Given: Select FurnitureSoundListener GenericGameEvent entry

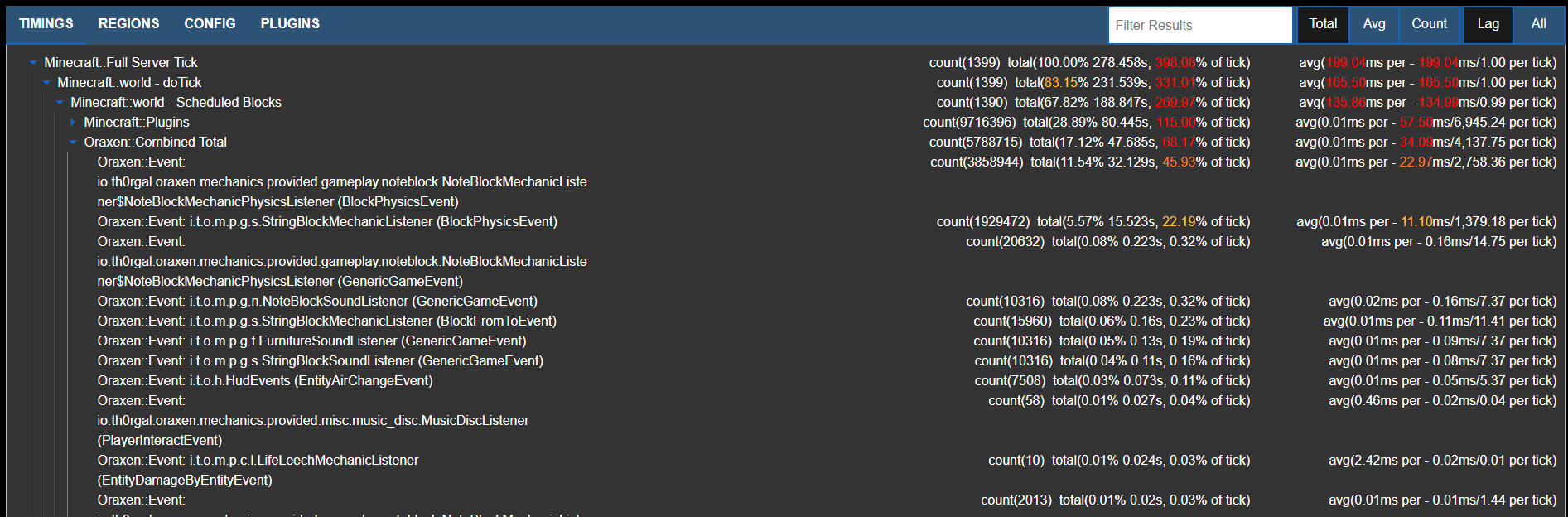Looking at the screenshot, I should coord(311,341).
